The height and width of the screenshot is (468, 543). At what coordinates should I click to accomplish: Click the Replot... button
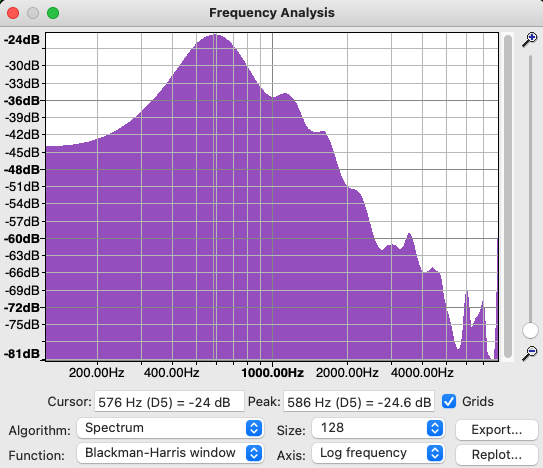pos(497,454)
